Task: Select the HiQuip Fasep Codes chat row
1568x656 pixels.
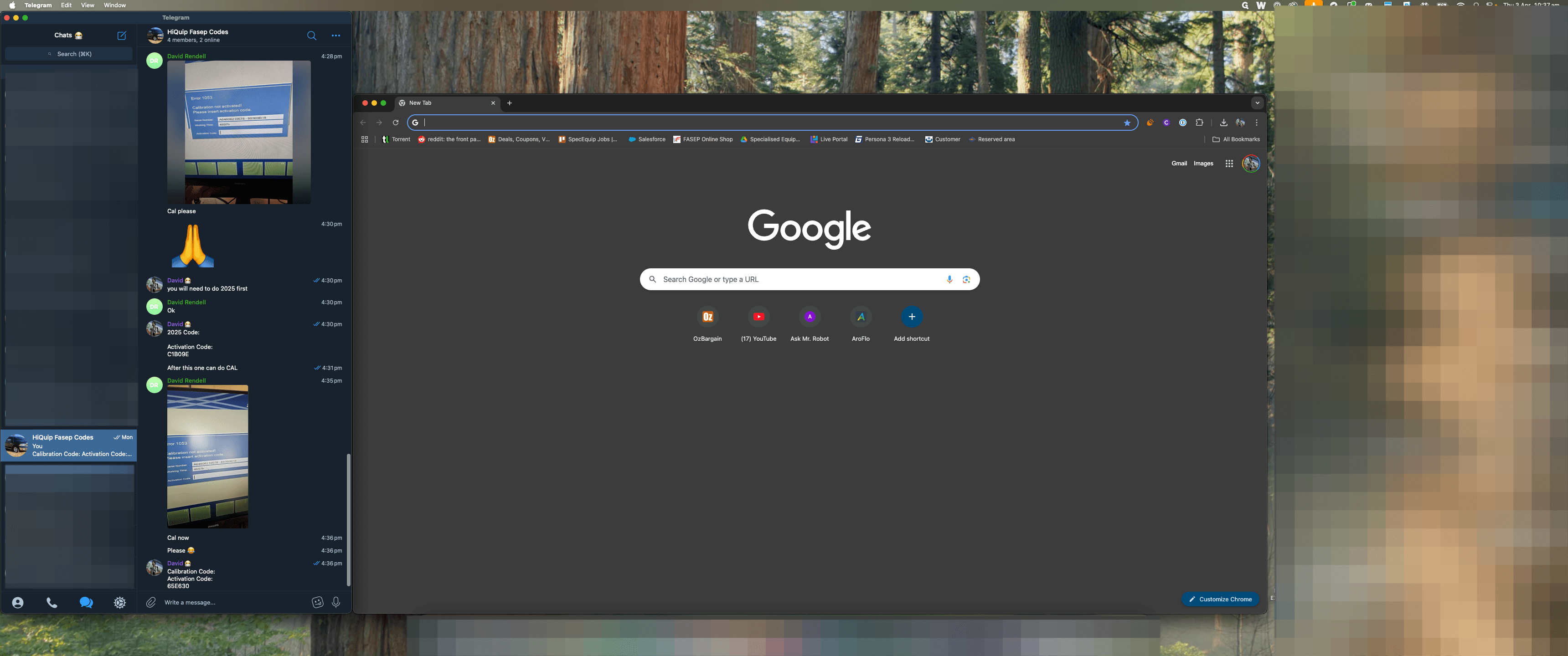Action: [x=69, y=446]
